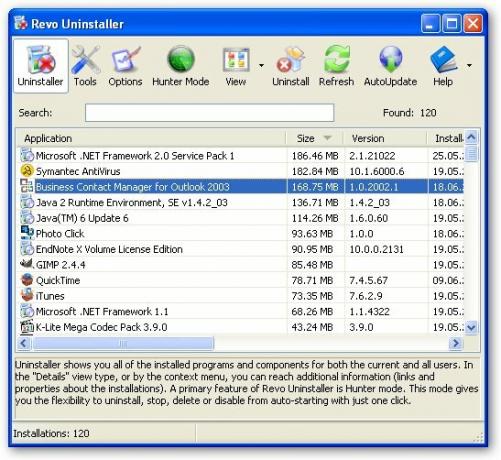Minimize the Revo Uninstaller window

(x=431, y=24)
